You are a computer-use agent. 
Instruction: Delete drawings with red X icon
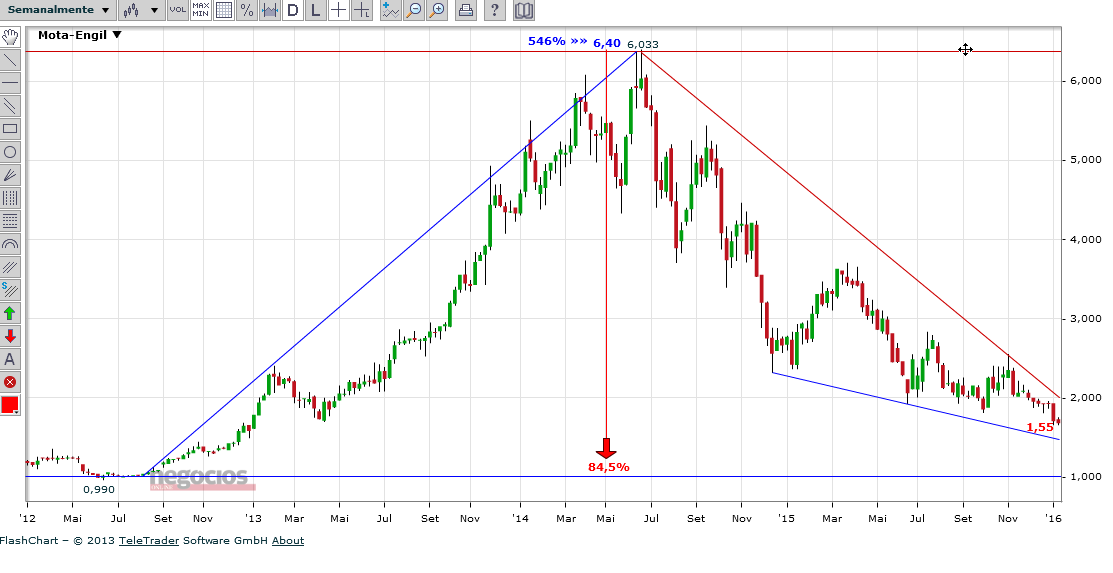pos(10,382)
